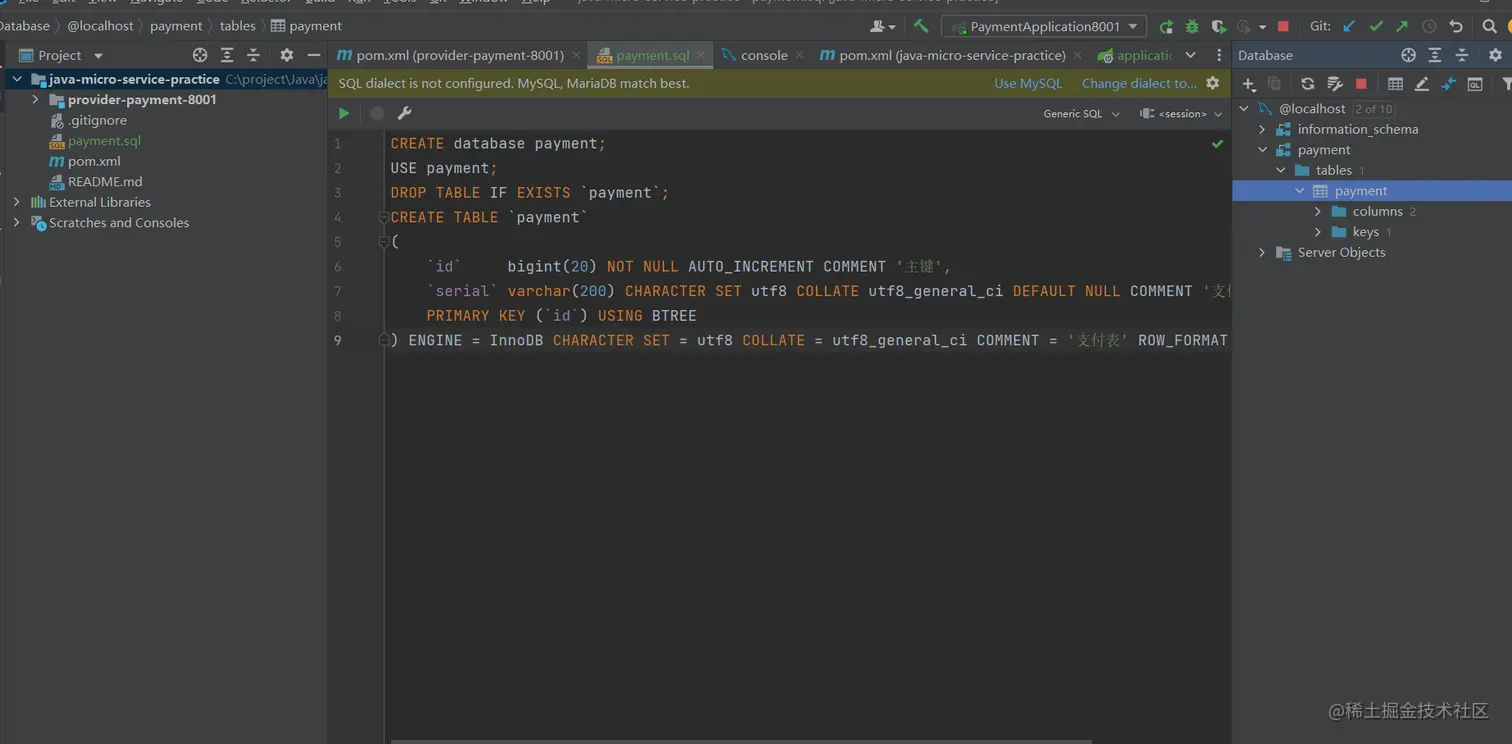Refresh the database with the reload icon
This screenshot has width=1512, height=744.
coord(1307,84)
